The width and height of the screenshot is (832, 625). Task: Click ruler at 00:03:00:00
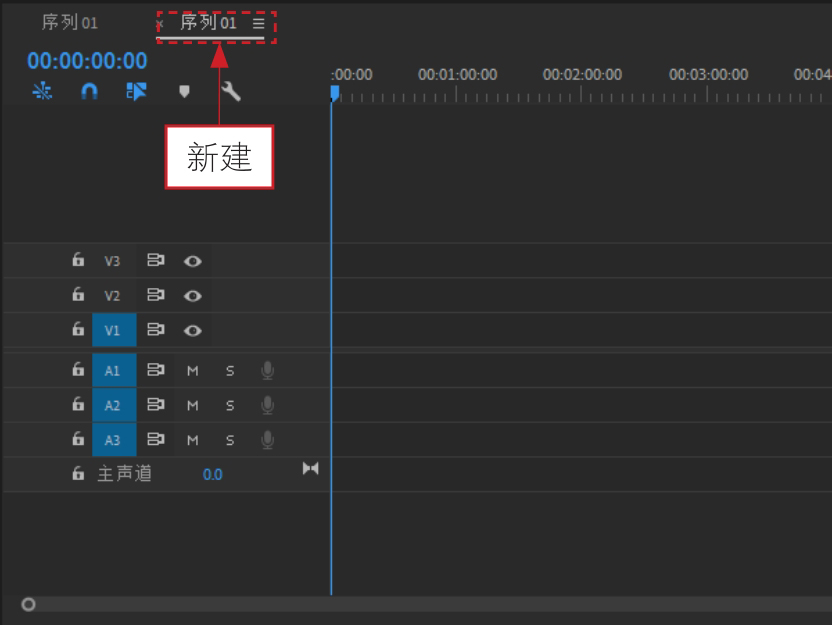click(708, 75)
